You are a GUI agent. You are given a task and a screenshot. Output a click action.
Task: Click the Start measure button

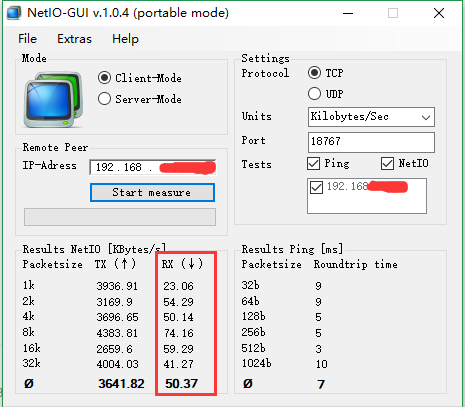(x=152, y=192)
